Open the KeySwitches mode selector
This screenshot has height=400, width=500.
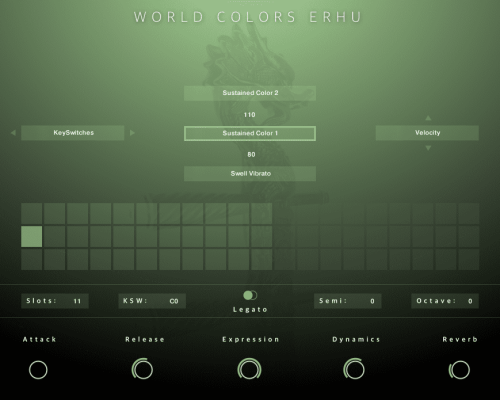(73, 133)
